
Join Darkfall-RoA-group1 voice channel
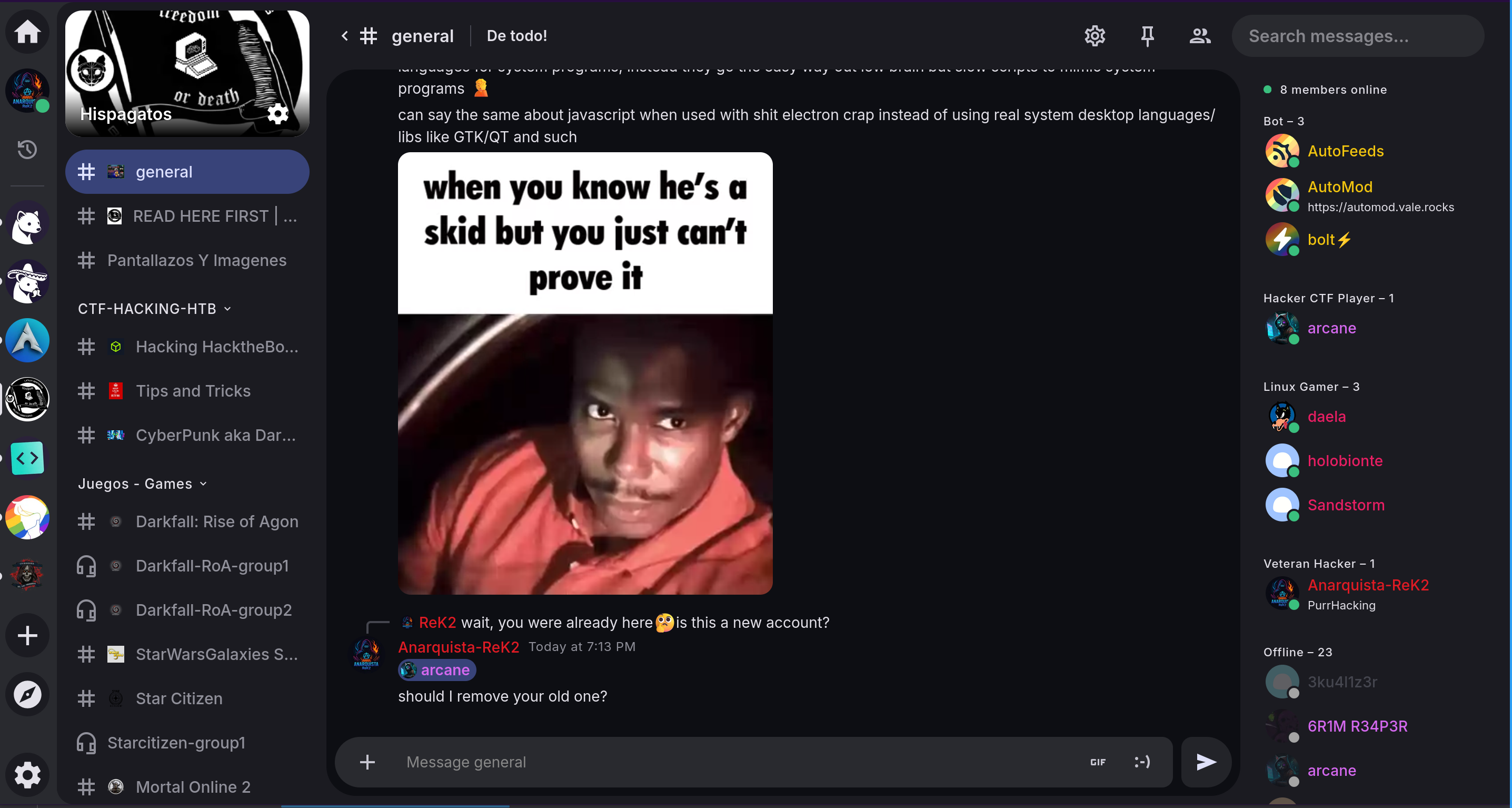tap(187, 566)
